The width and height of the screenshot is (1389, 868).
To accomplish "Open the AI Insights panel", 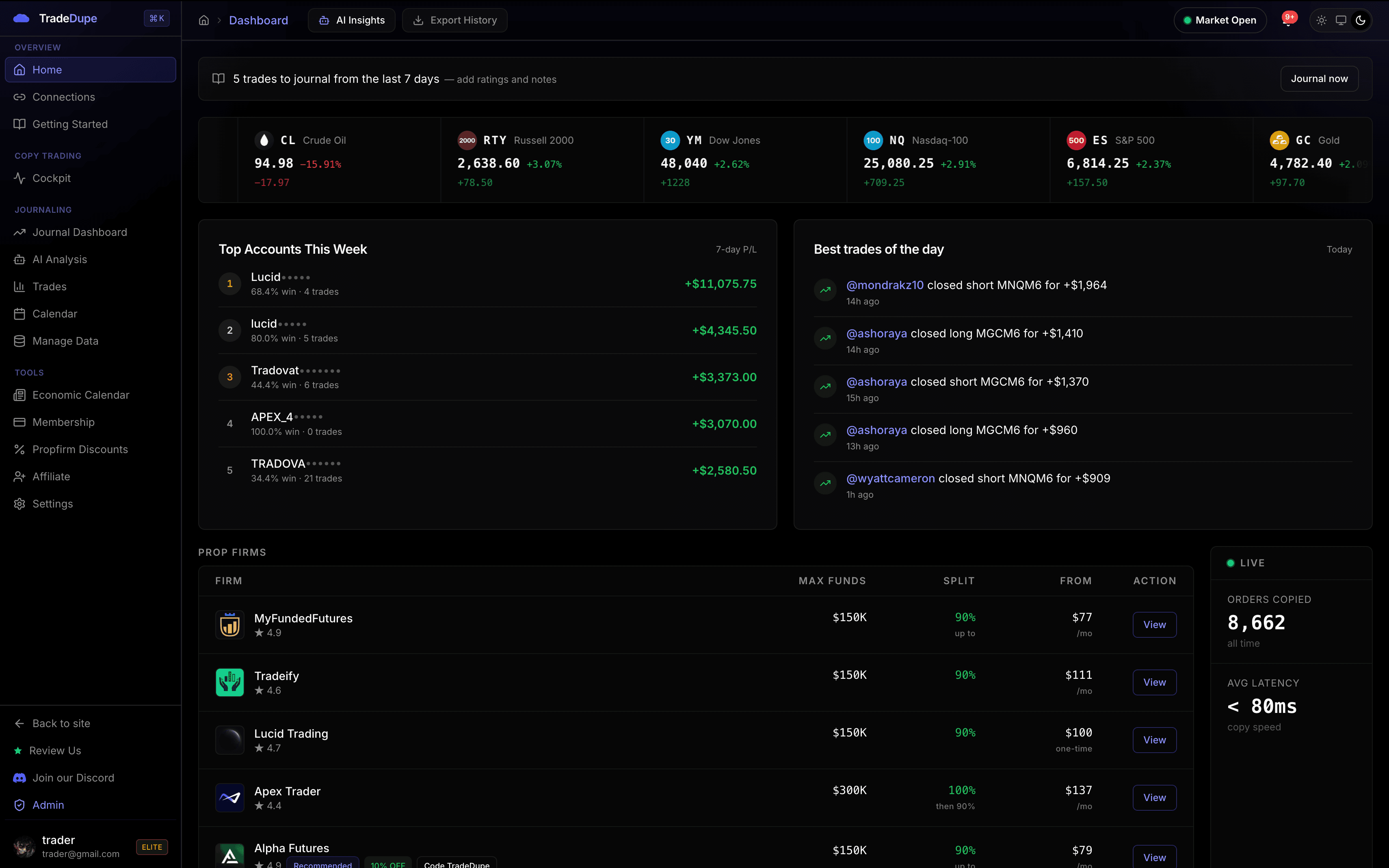I will [351, 20].
